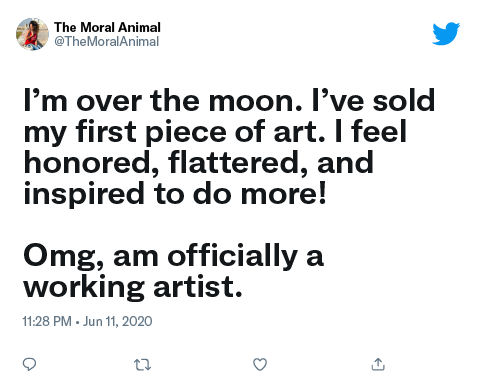Image resolution: width=480 pixels, height=391 pixels.
Task: Like the tweet with the heart icon
Action: 260,364
